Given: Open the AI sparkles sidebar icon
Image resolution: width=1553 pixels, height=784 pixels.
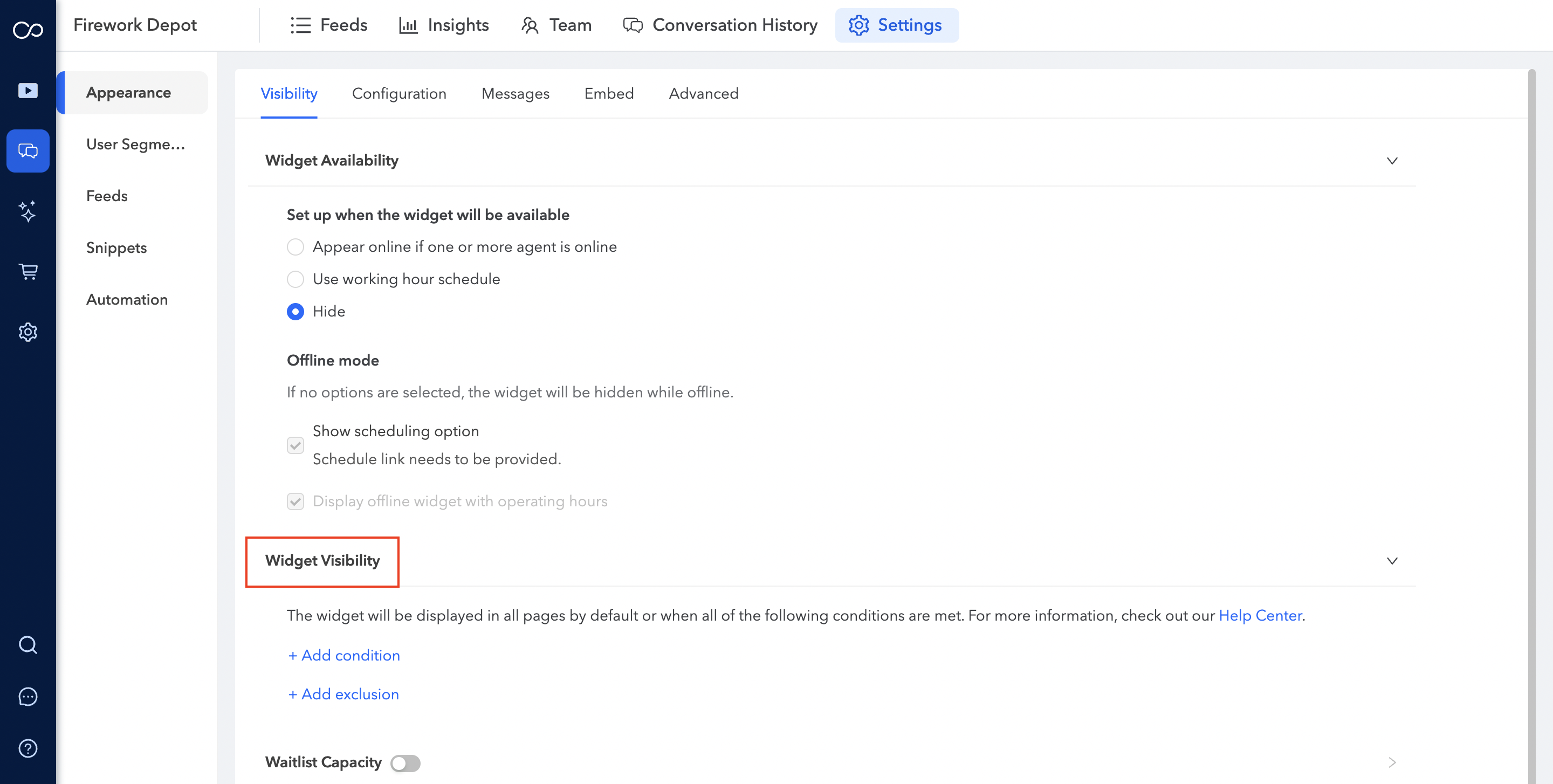Looking at the screenshot, I should point(28,211).
